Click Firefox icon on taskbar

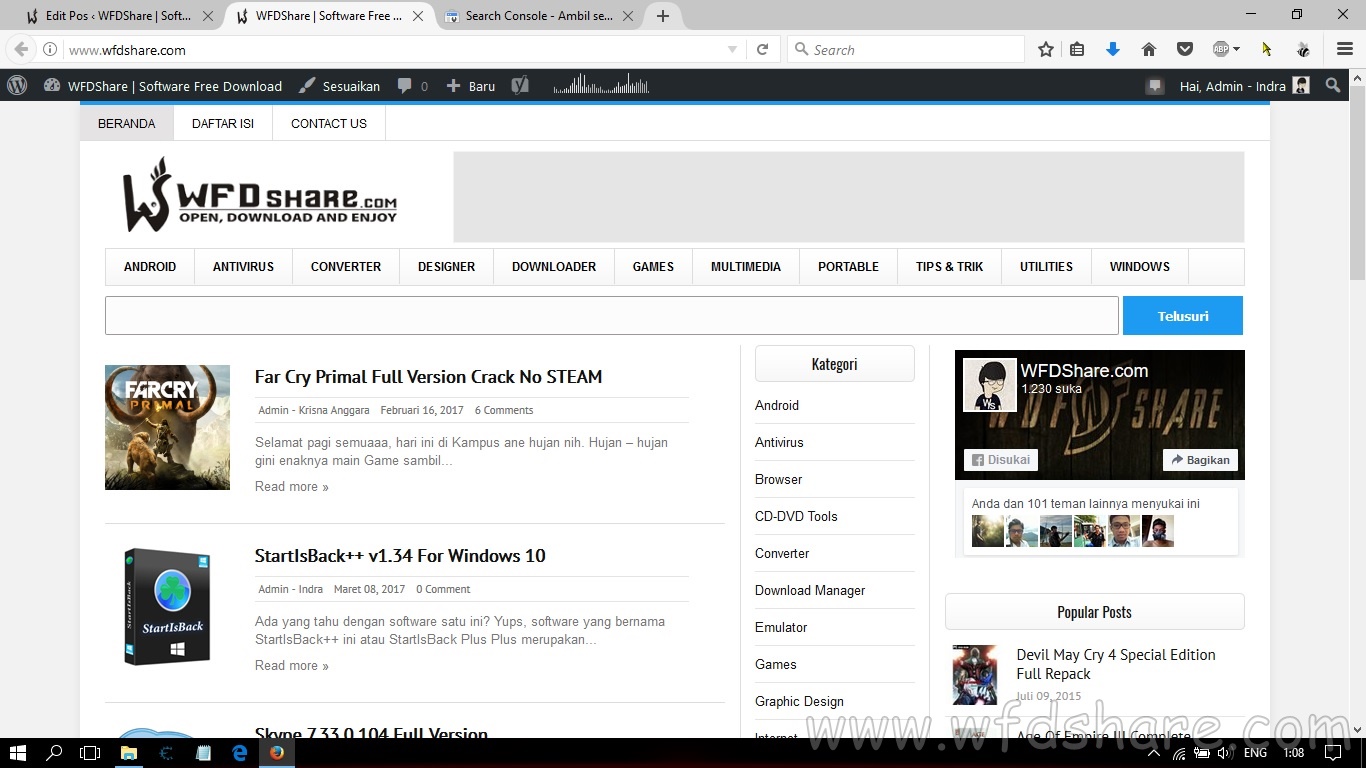pos(277,752)
